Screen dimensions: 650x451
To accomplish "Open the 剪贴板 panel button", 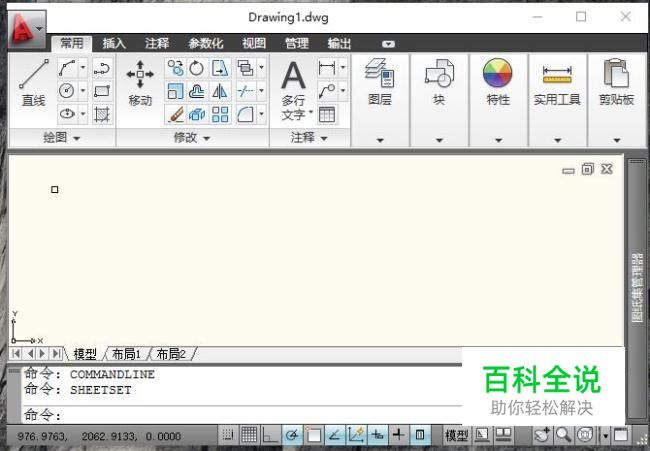I will (616, 82).
